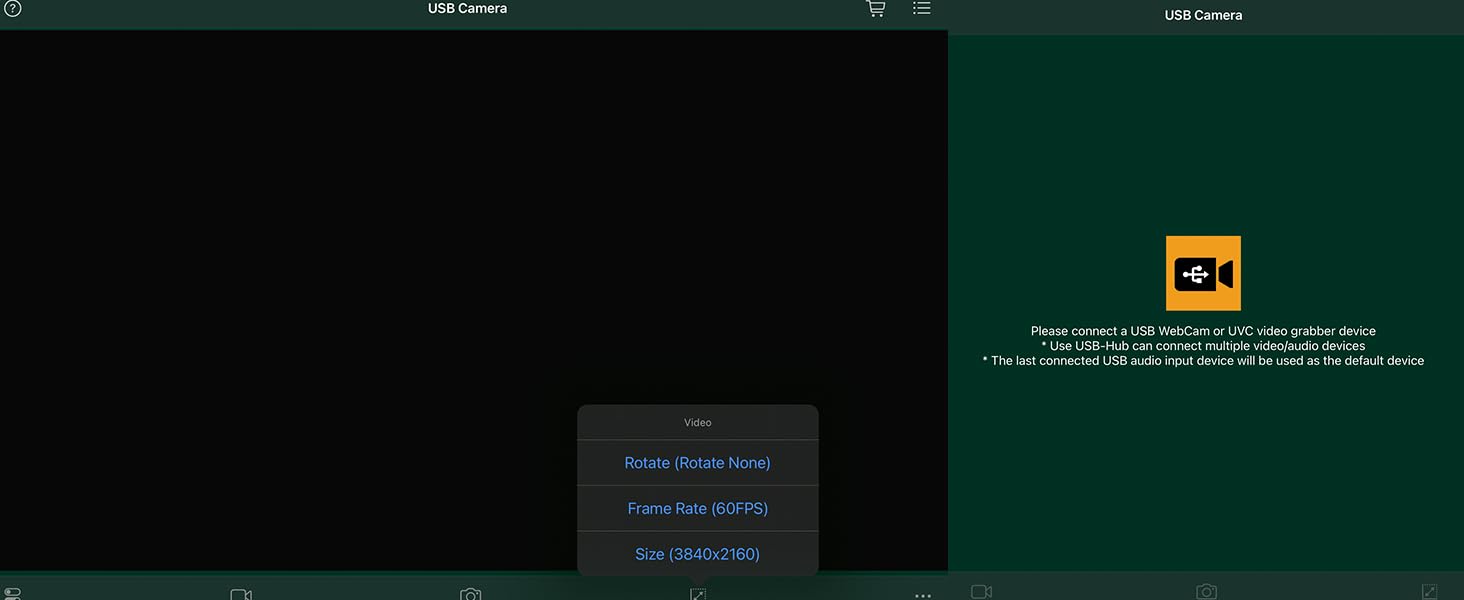Image resolution: width=1464 pixels, height=600 pixels.
Task: Select Rotate (Rotate None) option
Action: 697,463
